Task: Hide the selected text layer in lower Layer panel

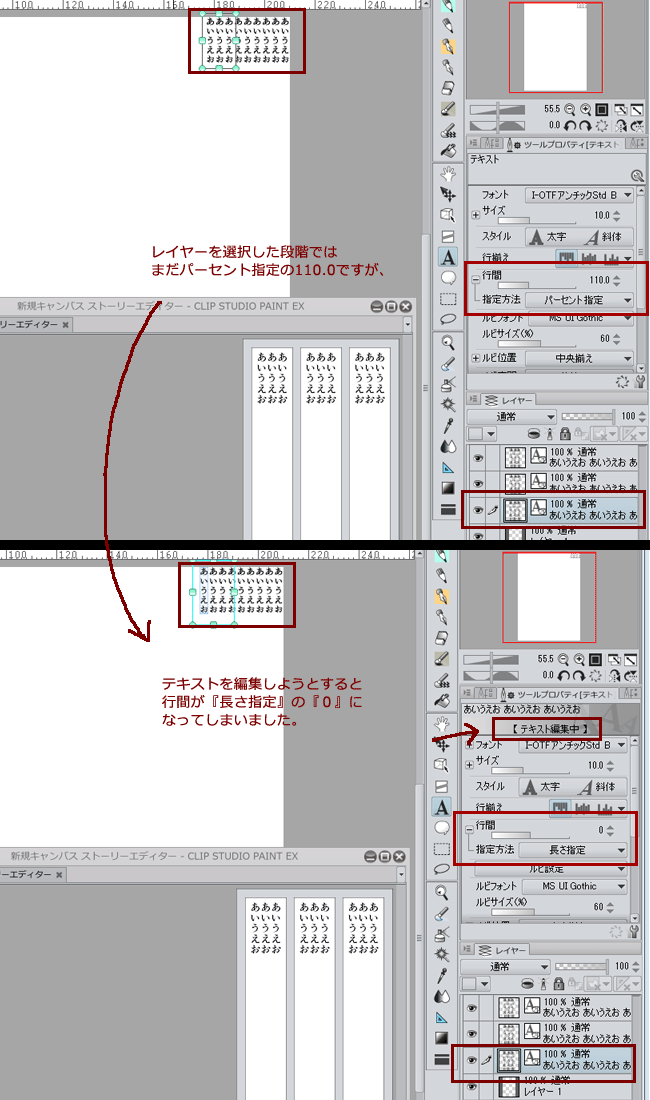Action: [x=472, y=1060]
